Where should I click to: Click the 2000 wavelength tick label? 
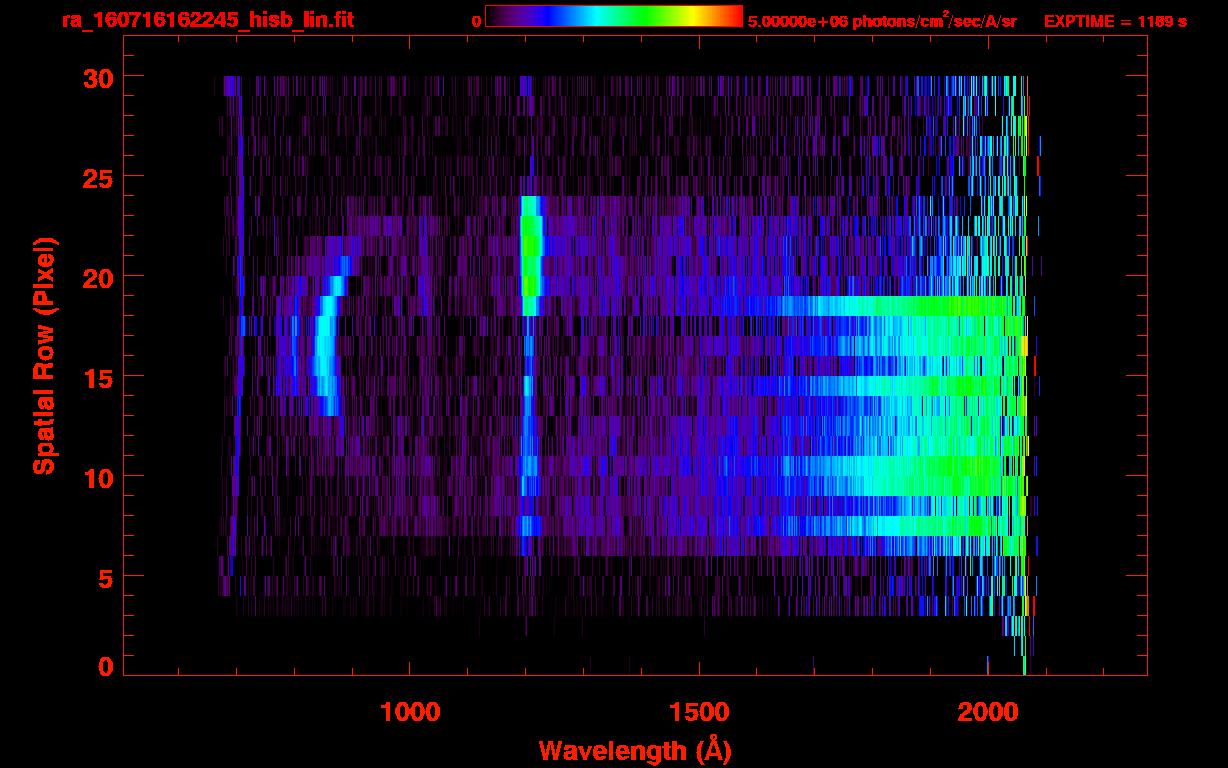pyautogui.click(x=987, y=712)
